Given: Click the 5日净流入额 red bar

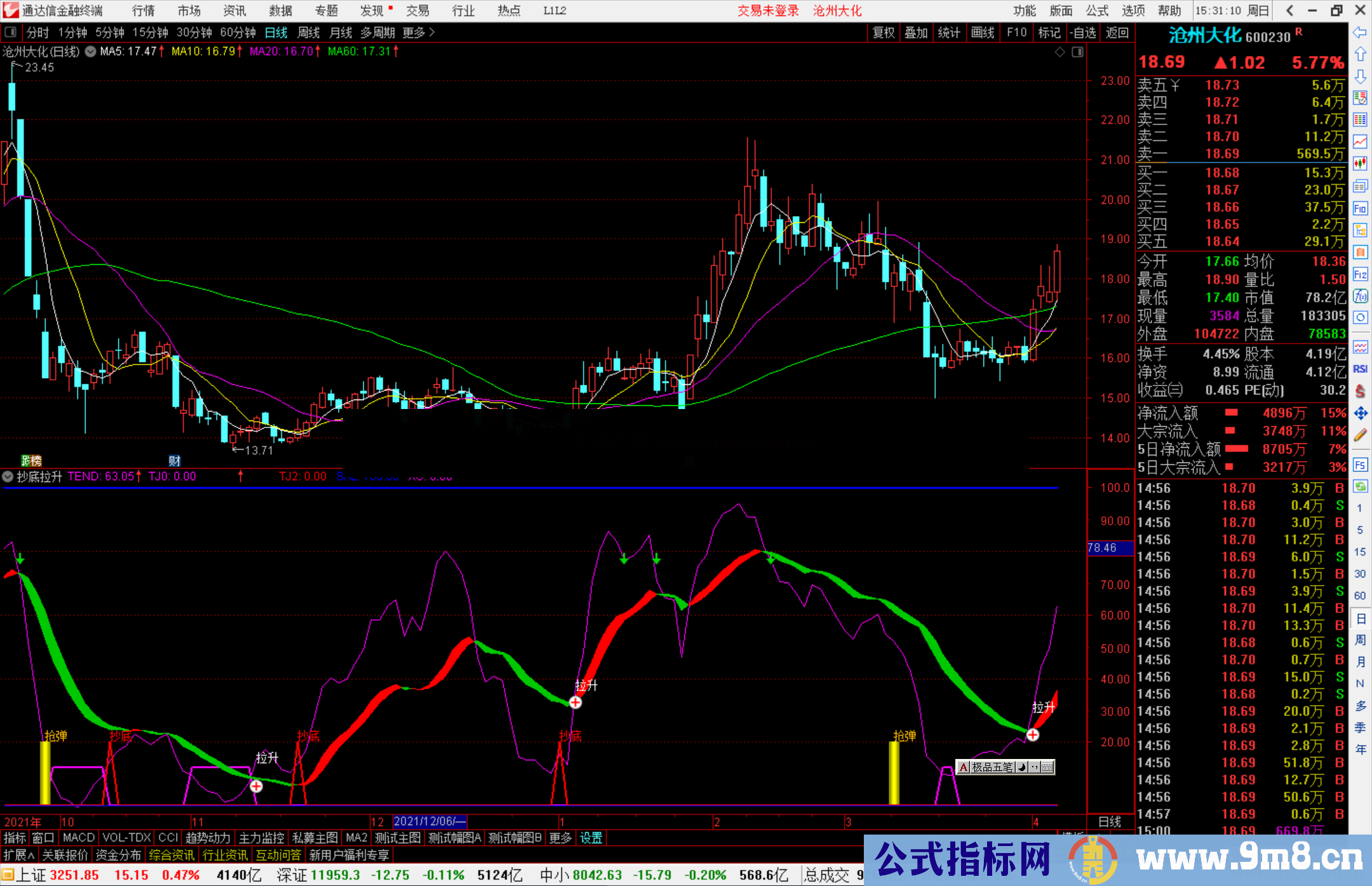Looking at the screenshot, I should pyautogui.click(x=1236, y=449).
